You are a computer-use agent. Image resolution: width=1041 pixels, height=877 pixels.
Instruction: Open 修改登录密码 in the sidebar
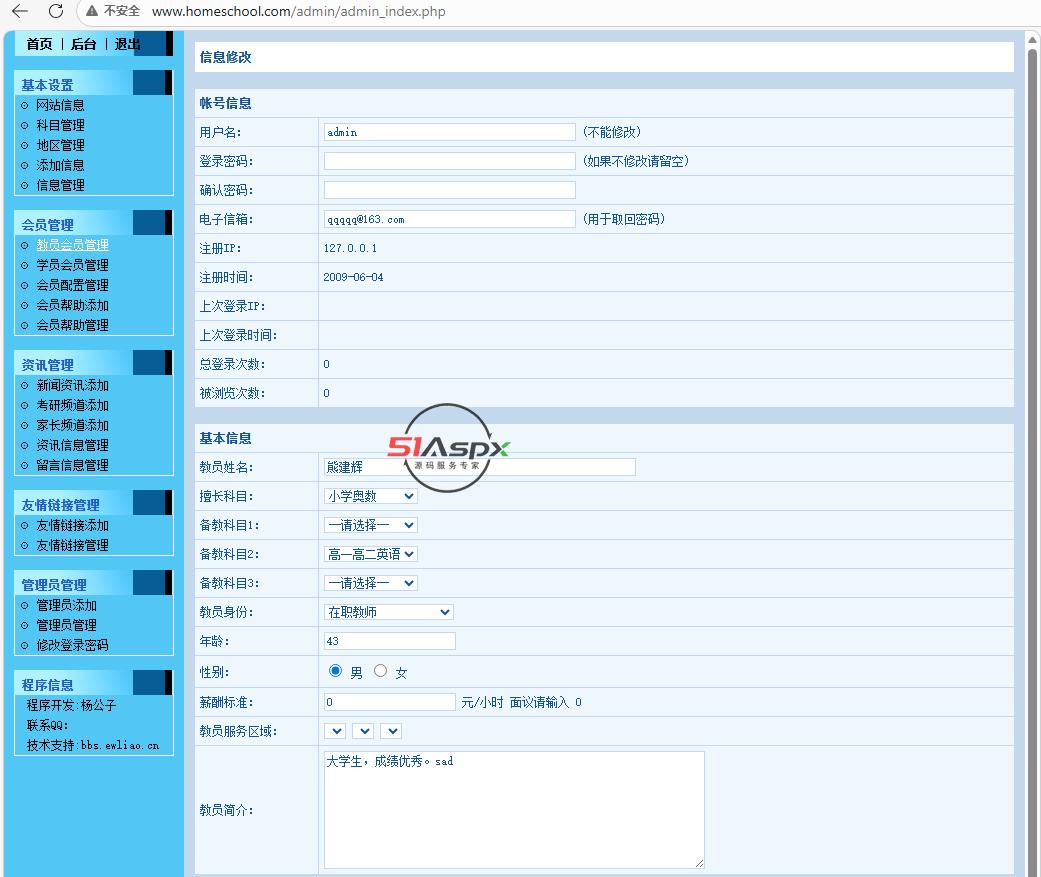[x=72, y=645]
